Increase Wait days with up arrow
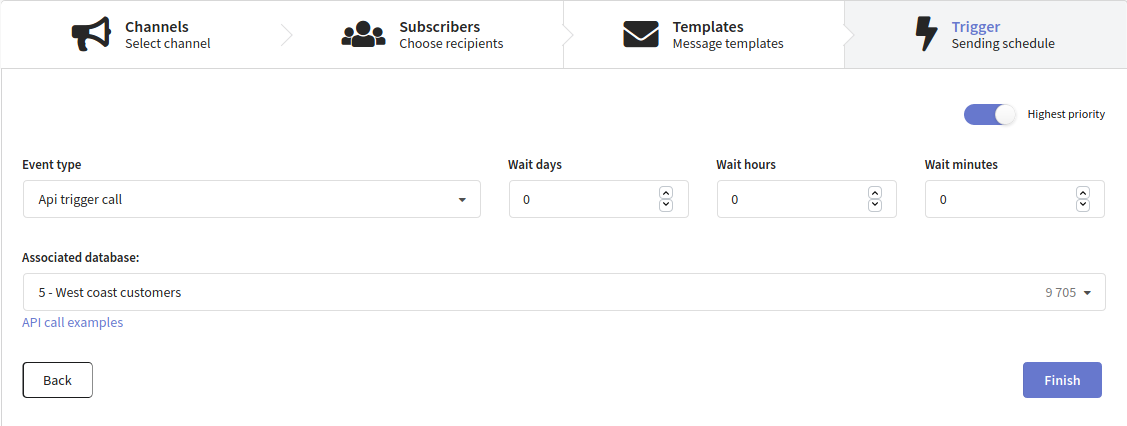Image resolution: width=1127 pixels, height=426 pixels. (x=666, y=193)
